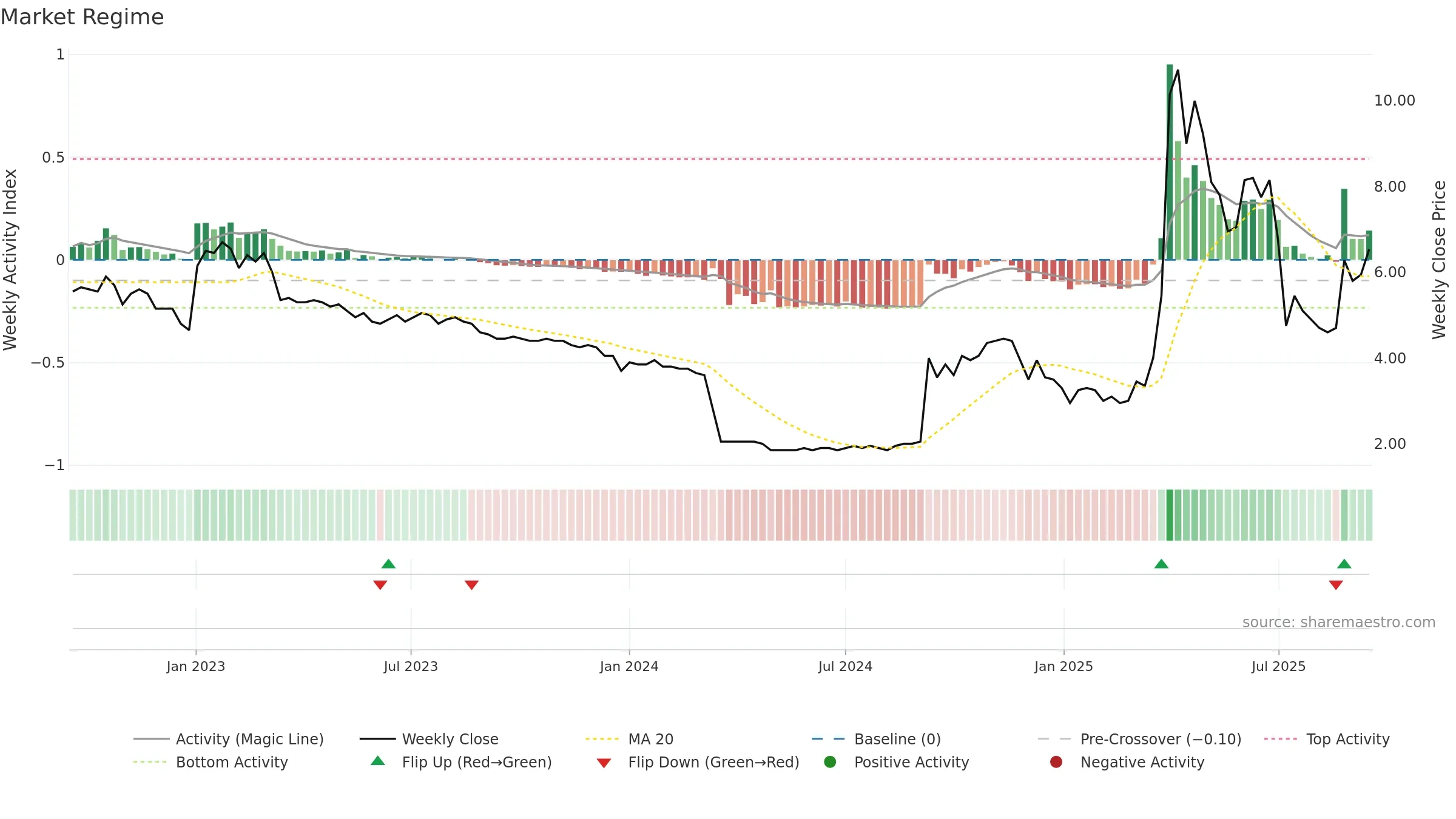Click the −1 activity axis tick
Image resolution: width=1456 pixels, height=819 pixels.
[55, 465]
